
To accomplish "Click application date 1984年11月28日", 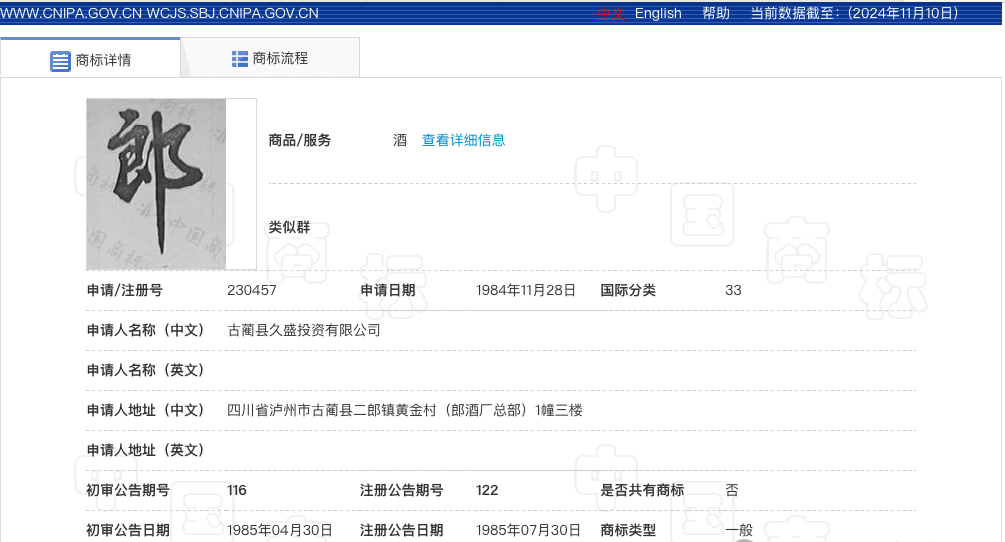I will [x=526, y=290].
